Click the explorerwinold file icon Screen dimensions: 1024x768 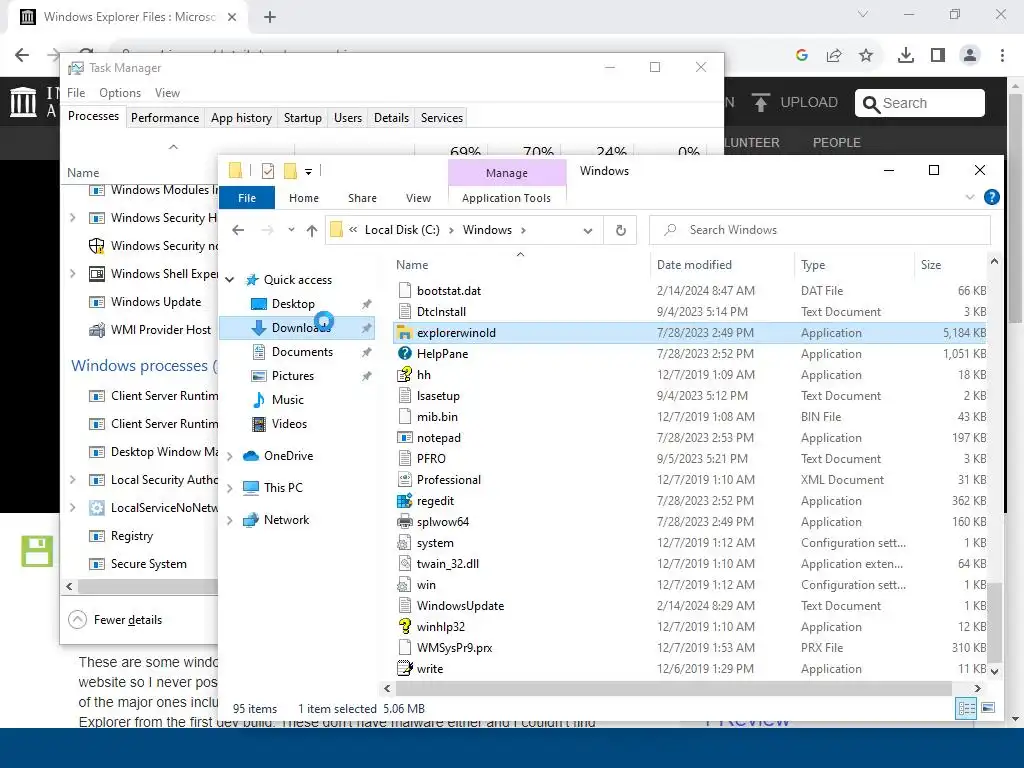pos(404,332)
